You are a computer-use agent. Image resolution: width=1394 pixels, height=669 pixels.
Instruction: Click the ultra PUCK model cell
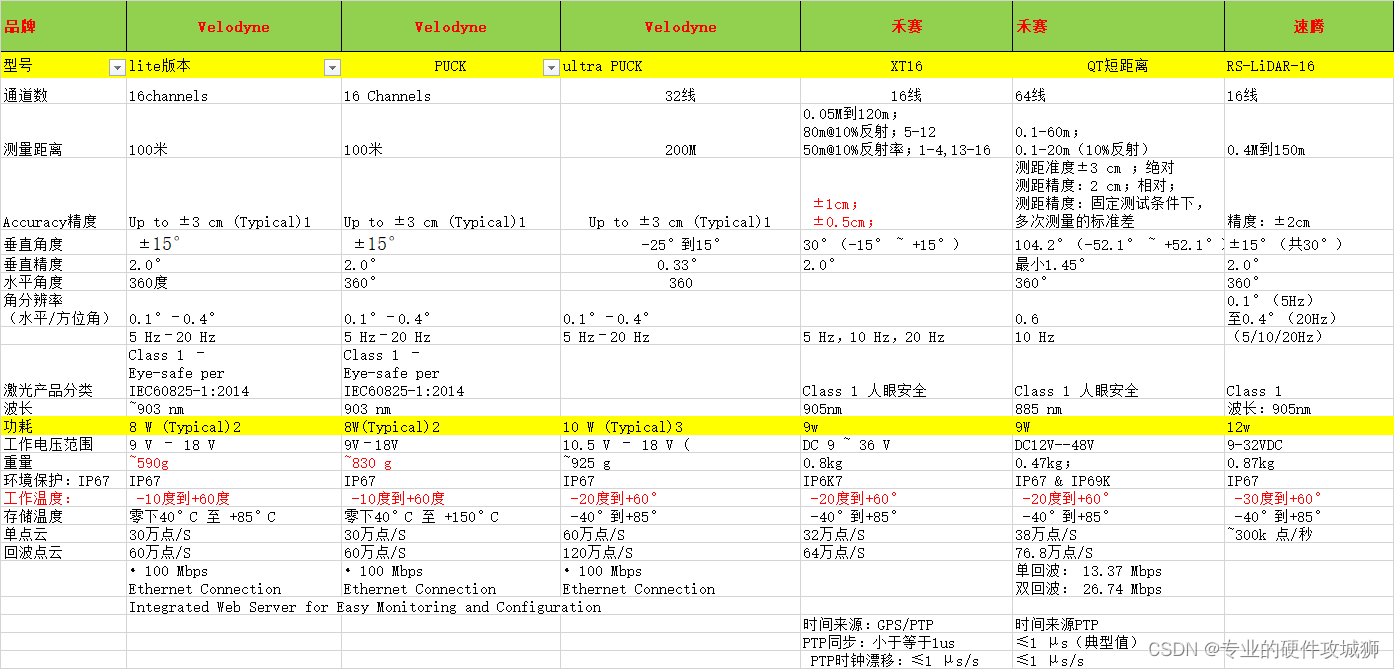(680, 66)
